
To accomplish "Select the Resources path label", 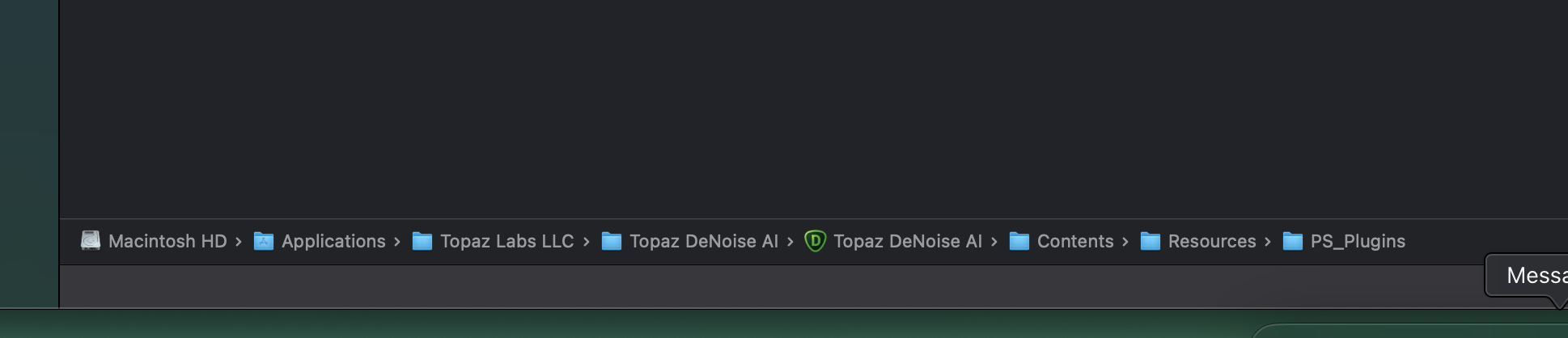I will [x=1212, y=241].
